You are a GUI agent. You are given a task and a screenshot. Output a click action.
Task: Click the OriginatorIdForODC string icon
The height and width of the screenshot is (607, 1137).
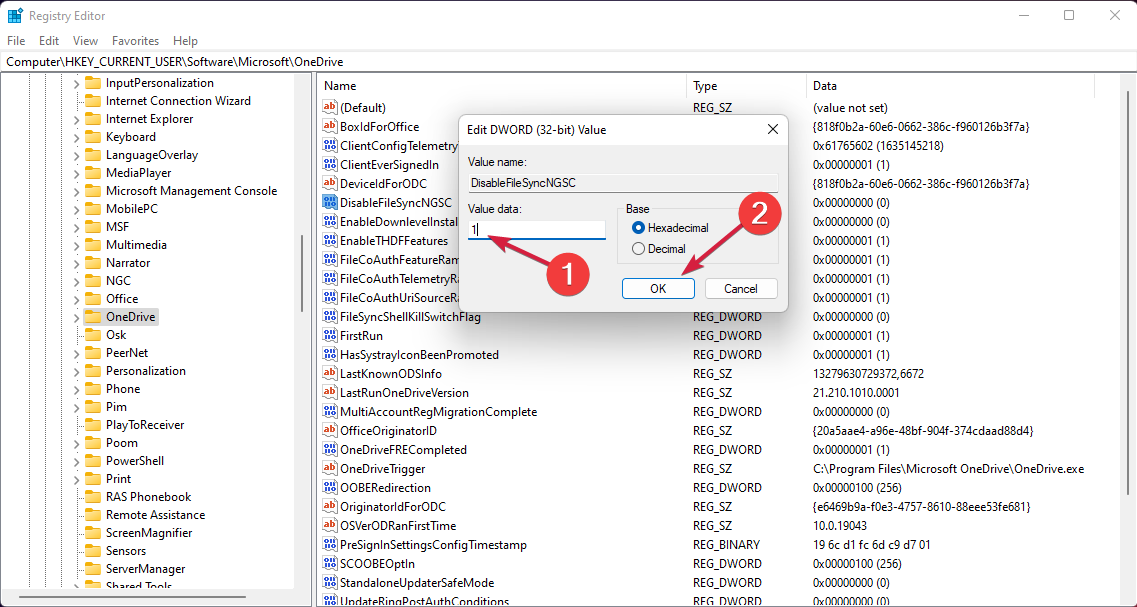click(330, 506)
